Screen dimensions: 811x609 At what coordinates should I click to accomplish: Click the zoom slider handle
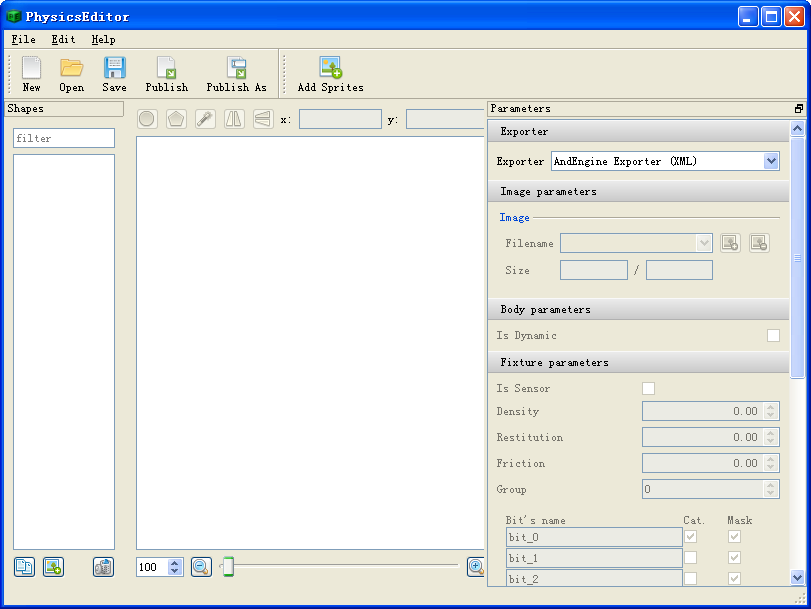coord(228,567)
